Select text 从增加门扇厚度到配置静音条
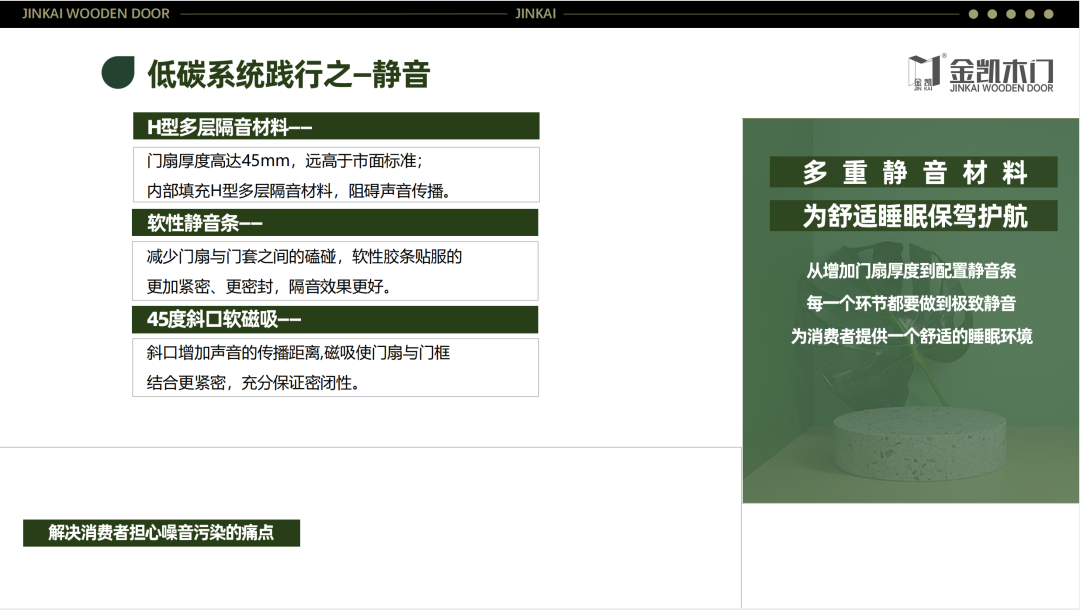The width and height of the screenshot is (1080, 610). pyautogui.click(x=911, y=271)
